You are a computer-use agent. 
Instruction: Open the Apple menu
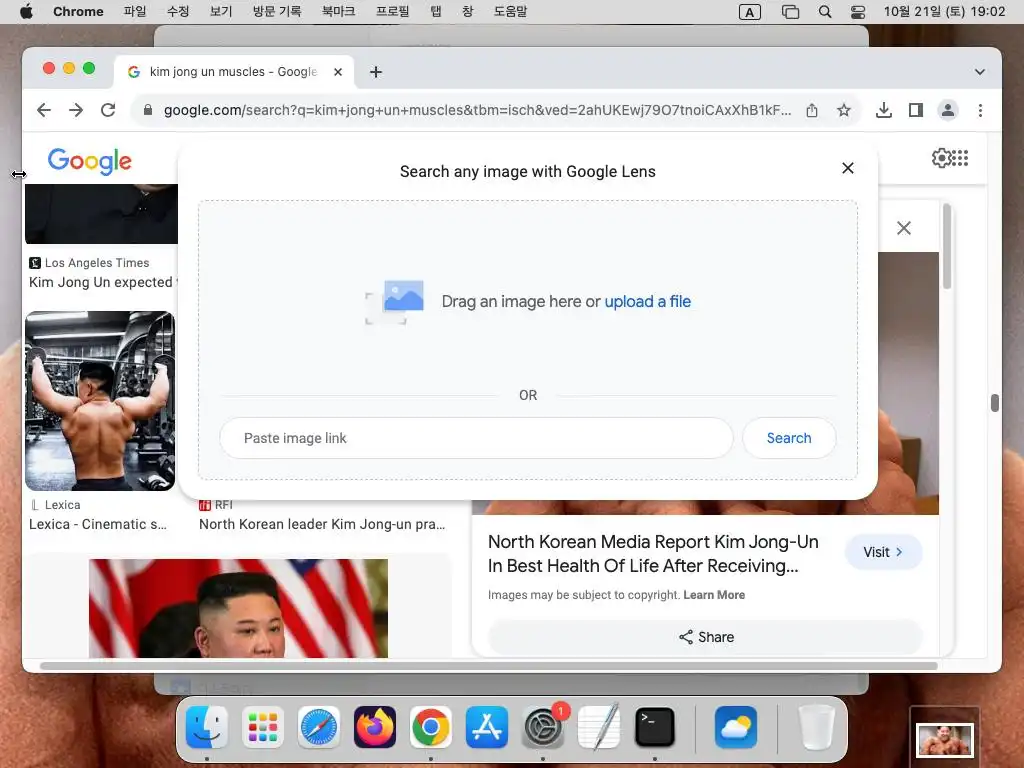[x=26, y=11]
